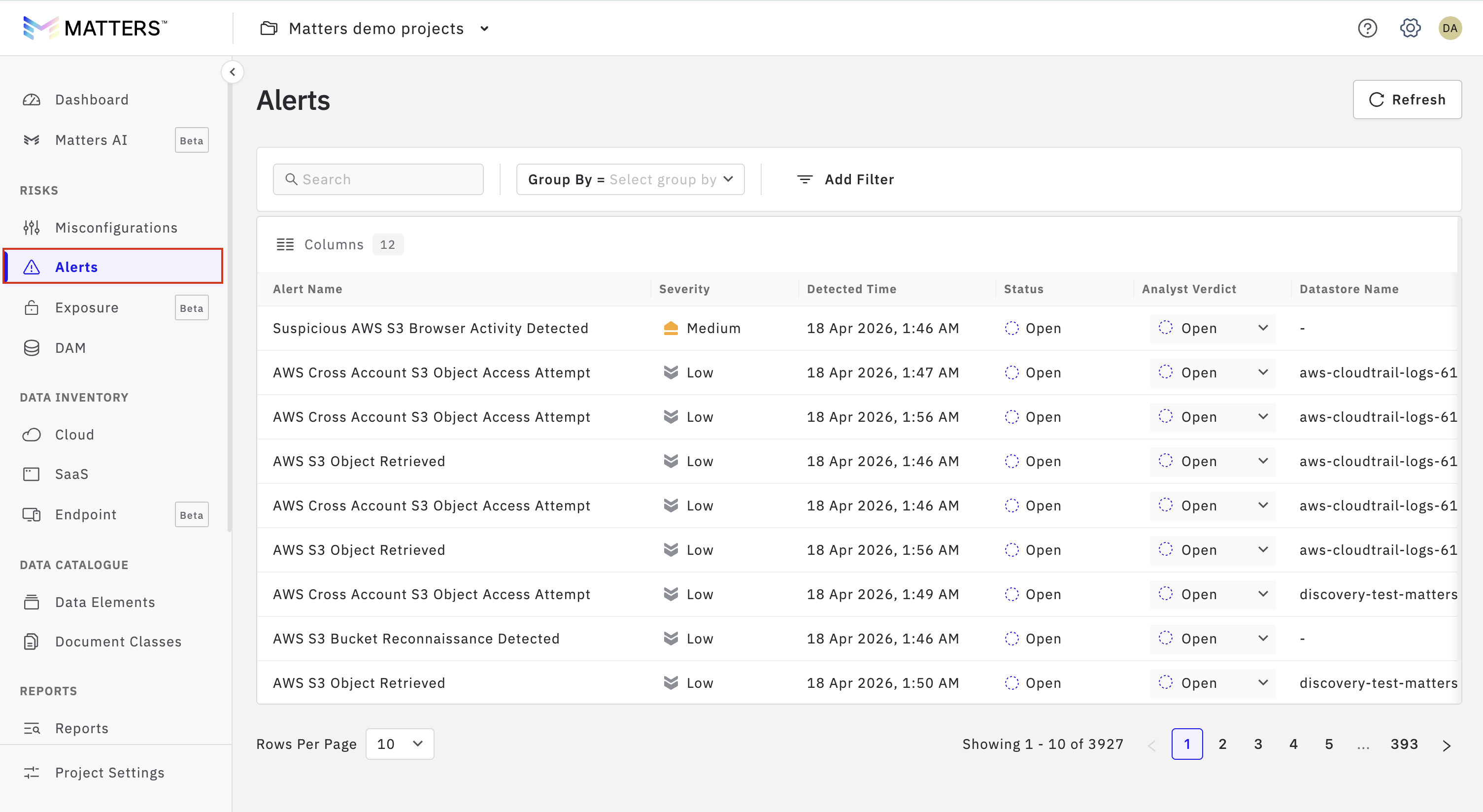1483x812 pixels.
Task: Click the Cloud inventory icon
Action: (32, 434)
